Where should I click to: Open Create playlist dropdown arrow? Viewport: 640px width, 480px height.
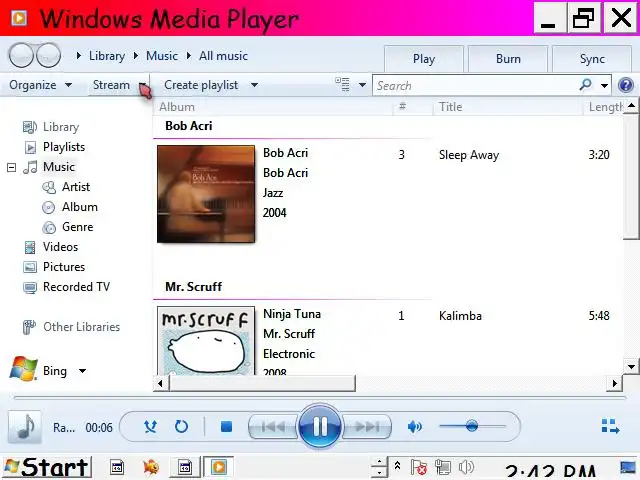254,85
